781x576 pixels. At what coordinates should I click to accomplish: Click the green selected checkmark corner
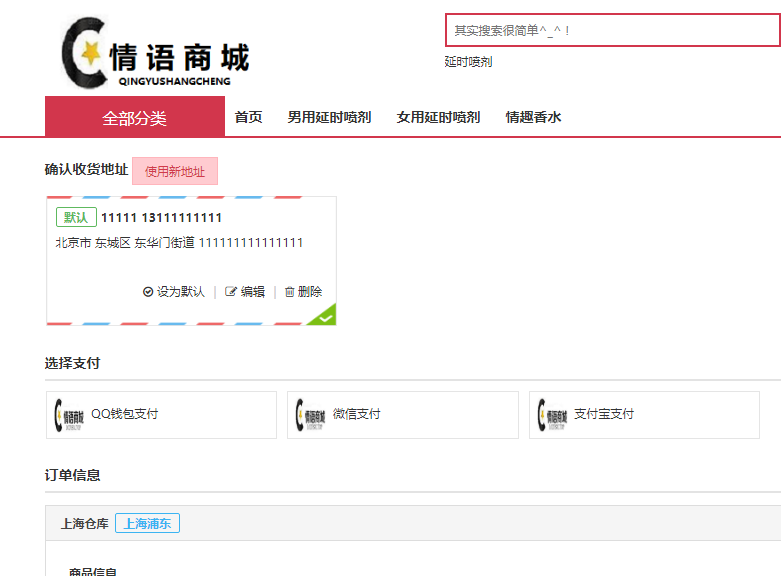(324, 317)
